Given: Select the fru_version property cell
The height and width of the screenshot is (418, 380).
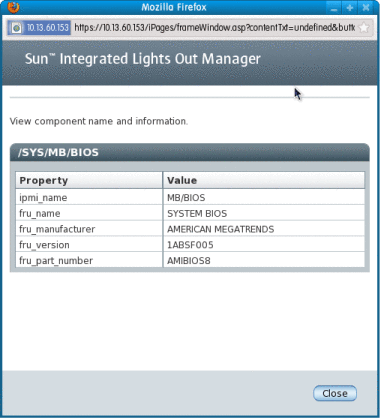Looking at the screenshot, I should click(89, 244).
